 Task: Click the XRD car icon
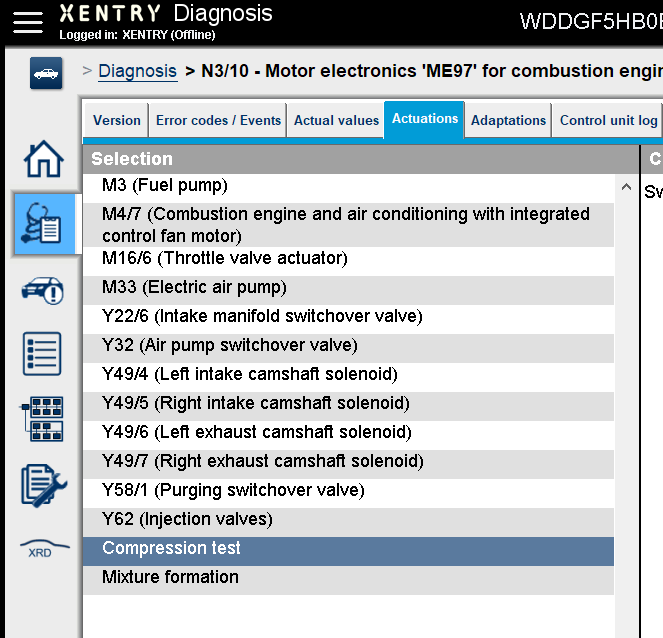click(44, 548)
